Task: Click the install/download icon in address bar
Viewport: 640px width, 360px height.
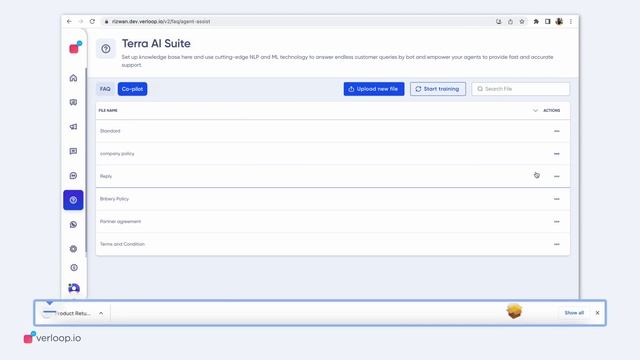Action: tap(499, 22)
